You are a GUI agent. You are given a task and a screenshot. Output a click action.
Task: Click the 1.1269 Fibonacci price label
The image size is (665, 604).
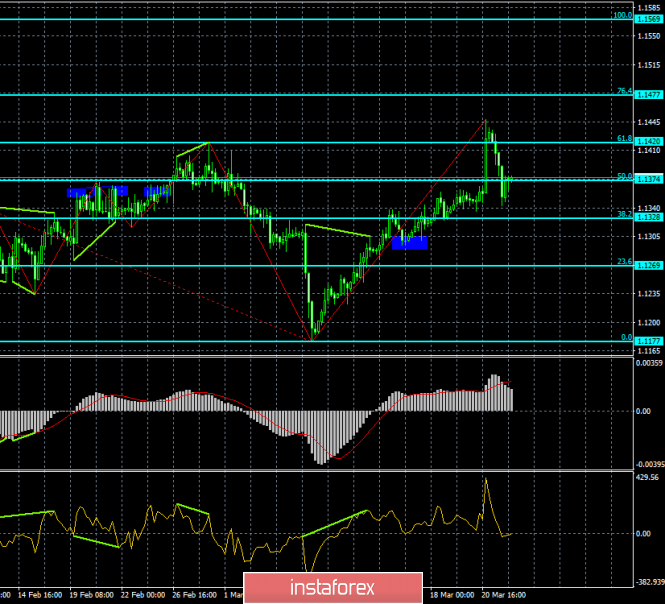tap(649, 265)
